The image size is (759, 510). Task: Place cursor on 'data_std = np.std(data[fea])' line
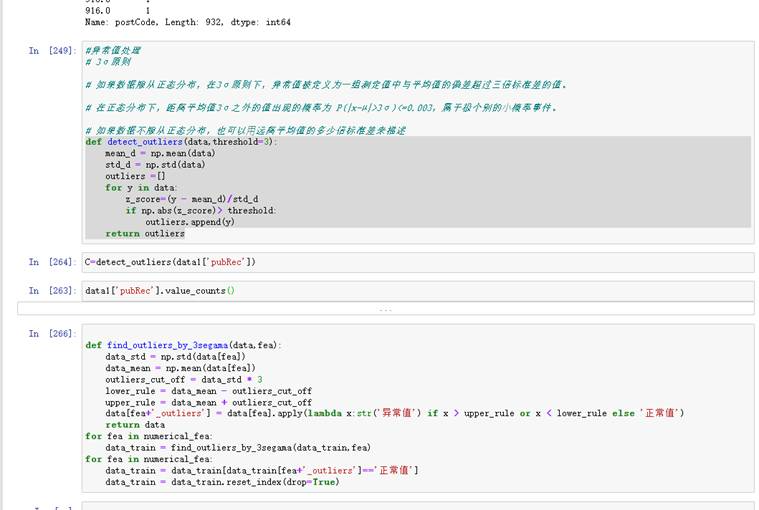pyautogui.click(x=175, y=357)
